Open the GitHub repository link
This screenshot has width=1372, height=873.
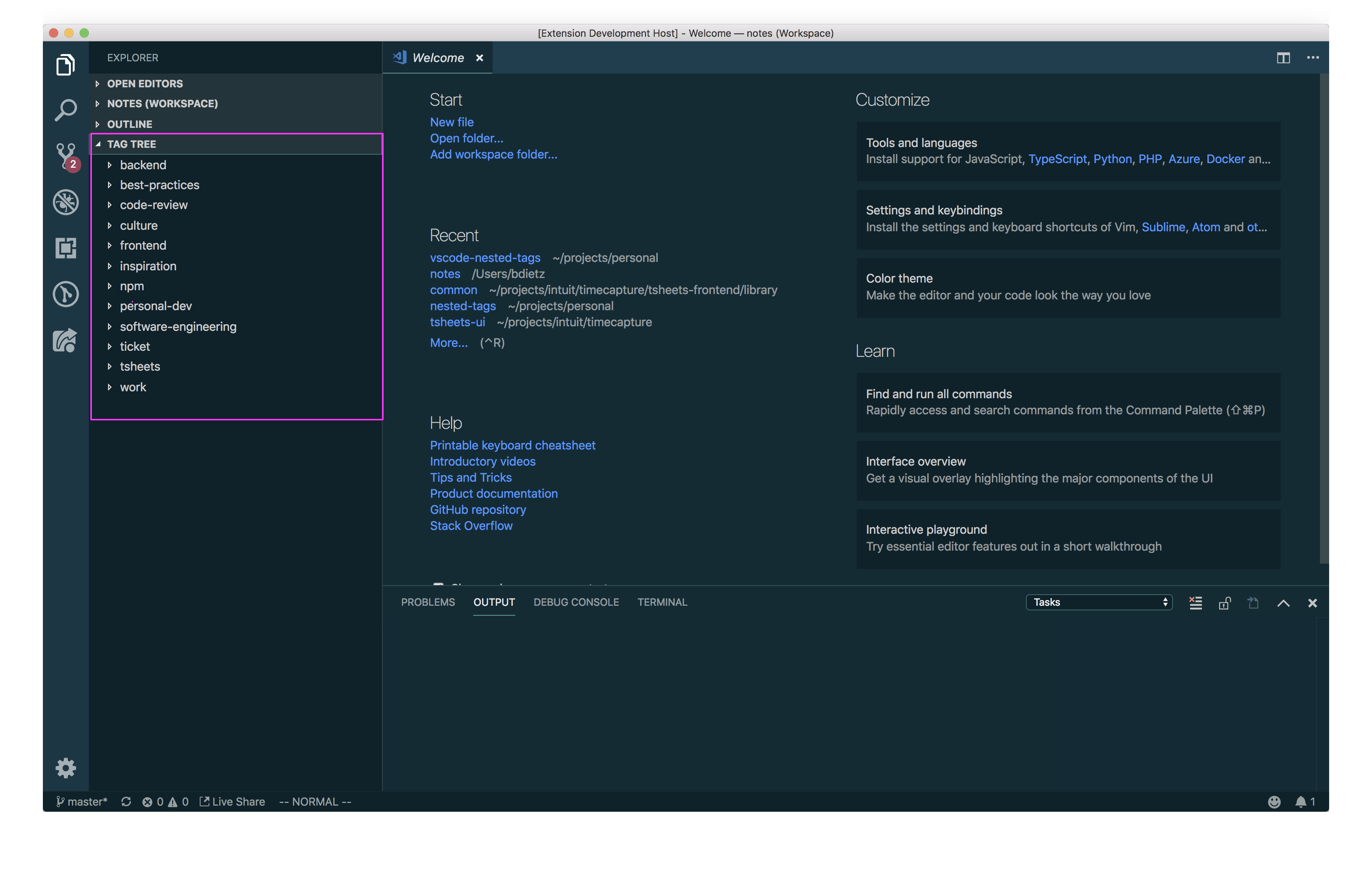click(477, 509)
